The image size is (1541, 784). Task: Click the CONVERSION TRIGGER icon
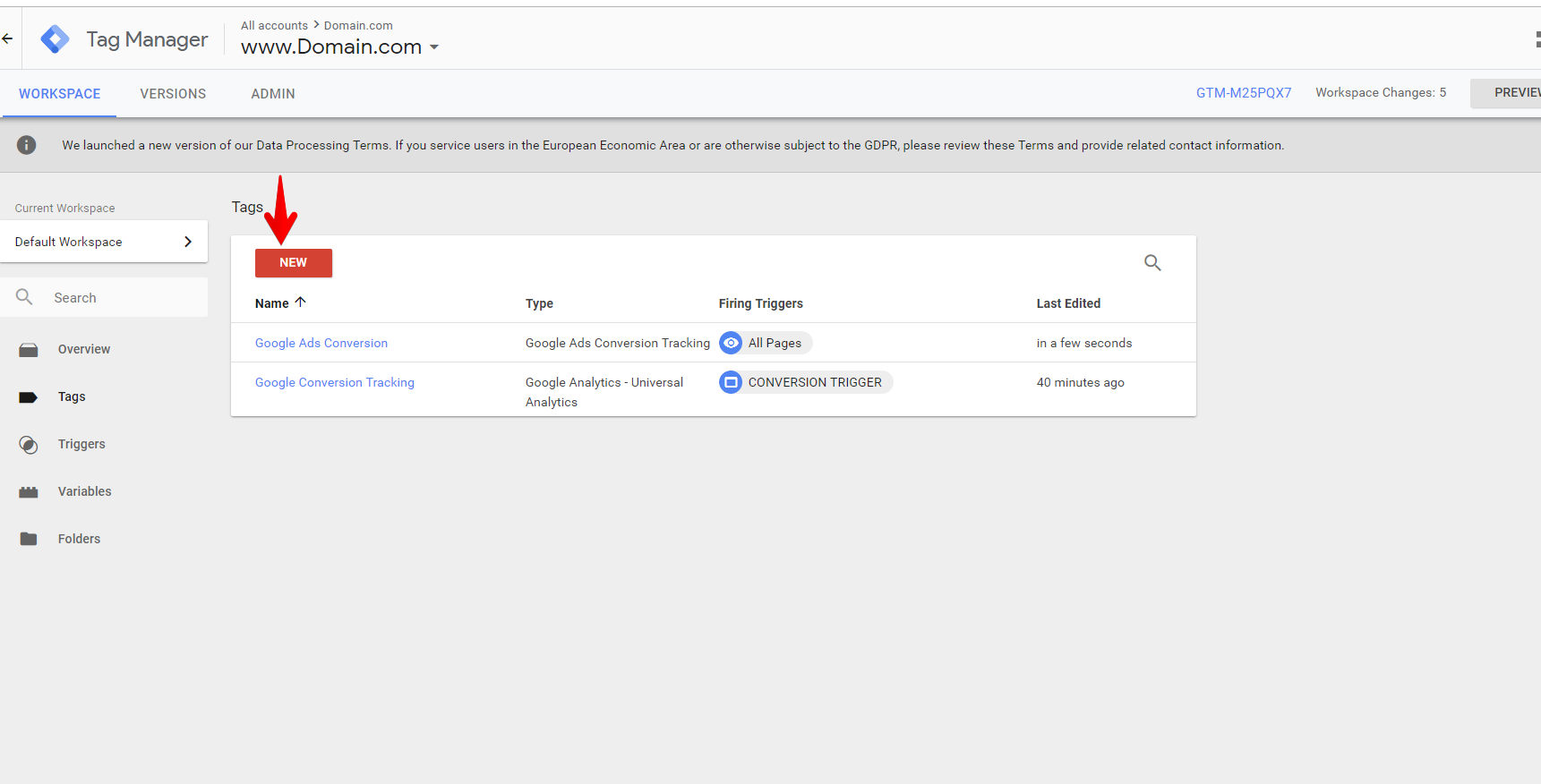(x=732, y=382)
